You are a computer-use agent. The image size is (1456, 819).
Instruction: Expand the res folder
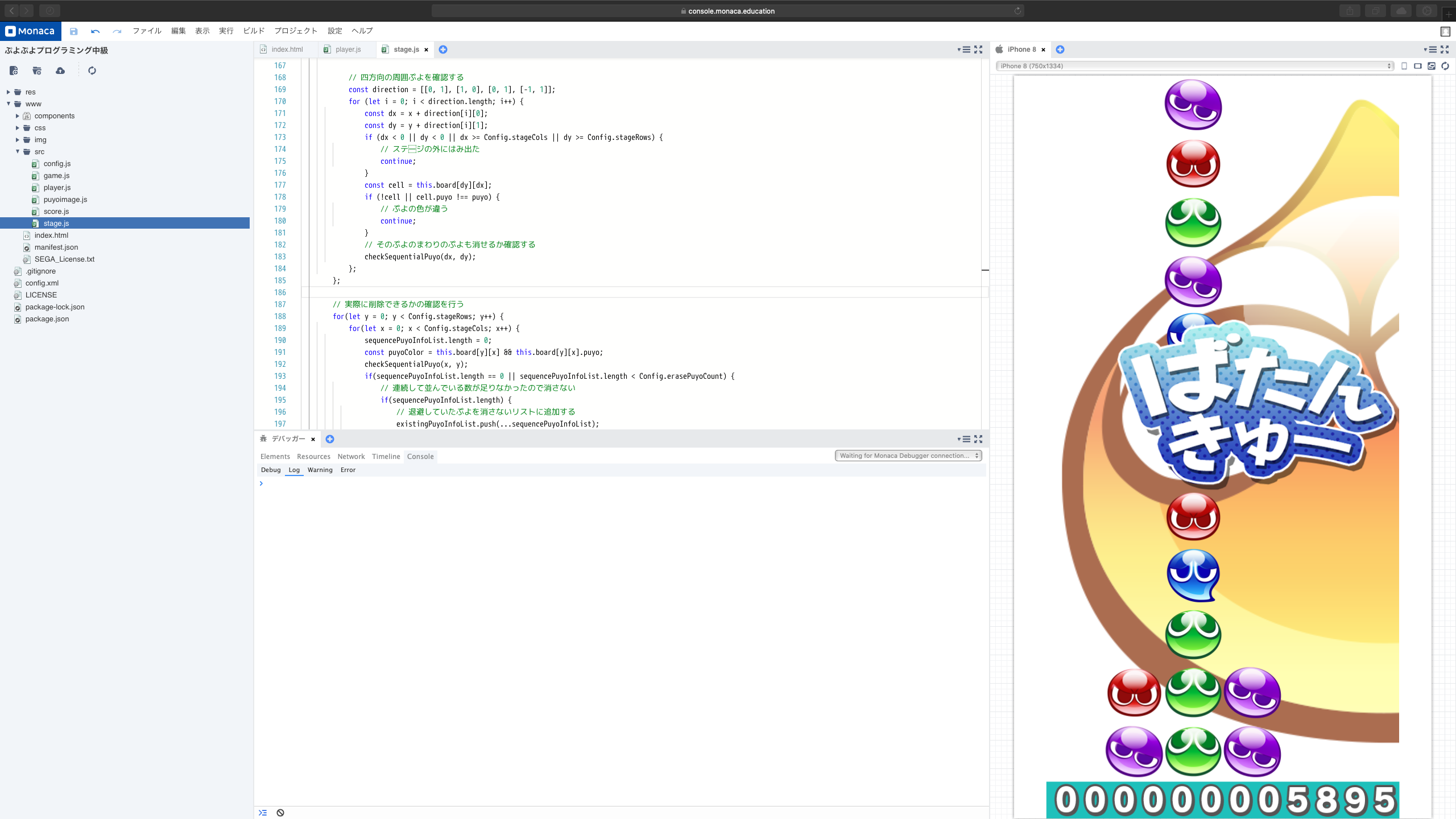pos(9,92)
